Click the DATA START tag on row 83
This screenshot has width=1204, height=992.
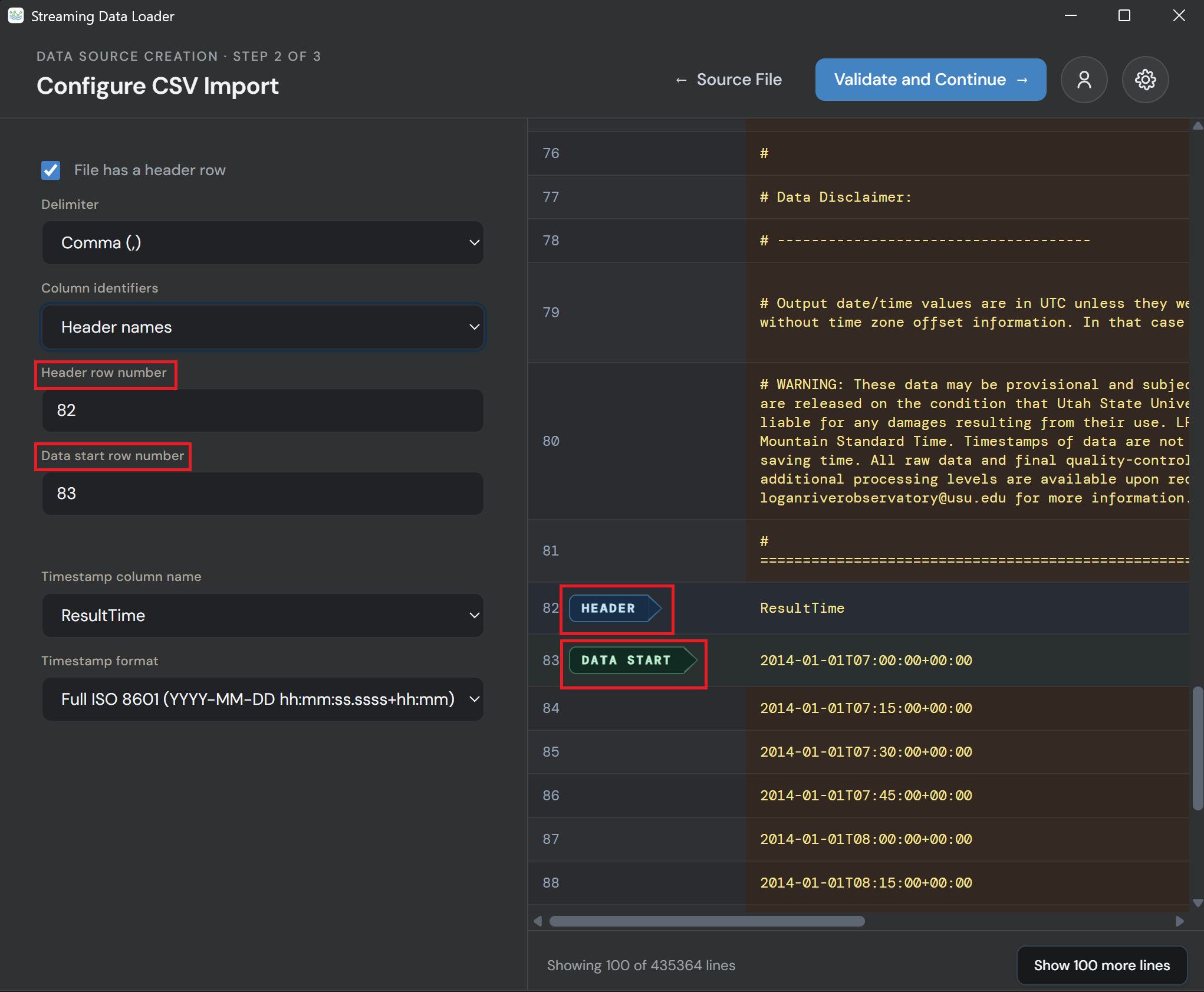click(x=633, y=660)
